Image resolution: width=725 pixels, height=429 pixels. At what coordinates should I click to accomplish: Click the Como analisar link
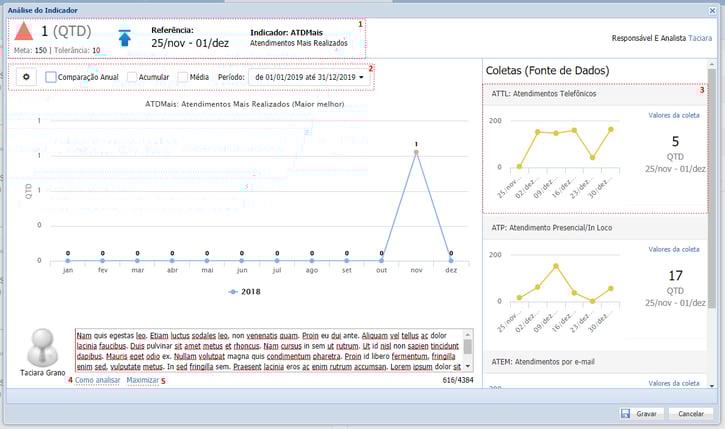tap(98, 380)
